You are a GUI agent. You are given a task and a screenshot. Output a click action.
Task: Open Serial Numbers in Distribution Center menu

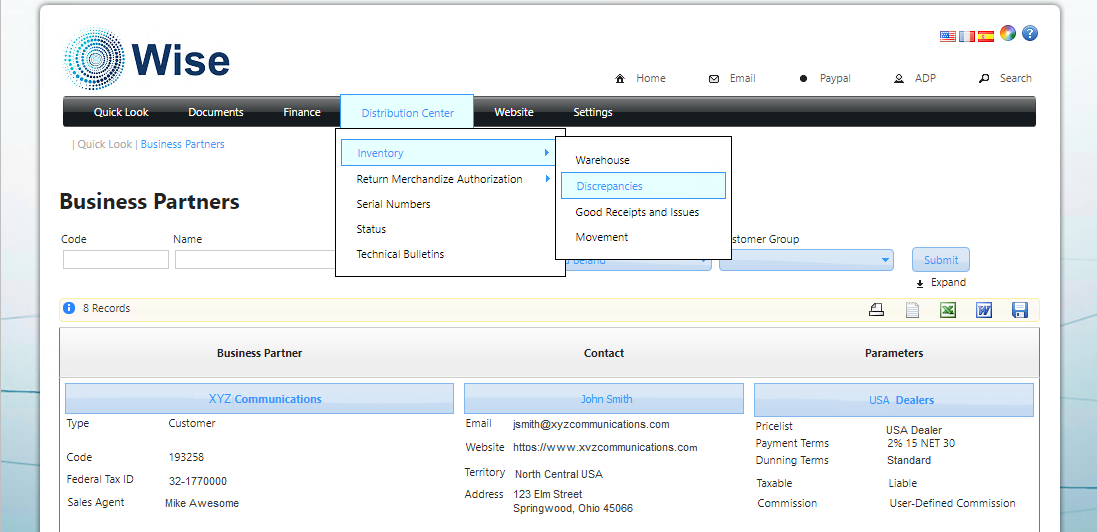[393, 204]
